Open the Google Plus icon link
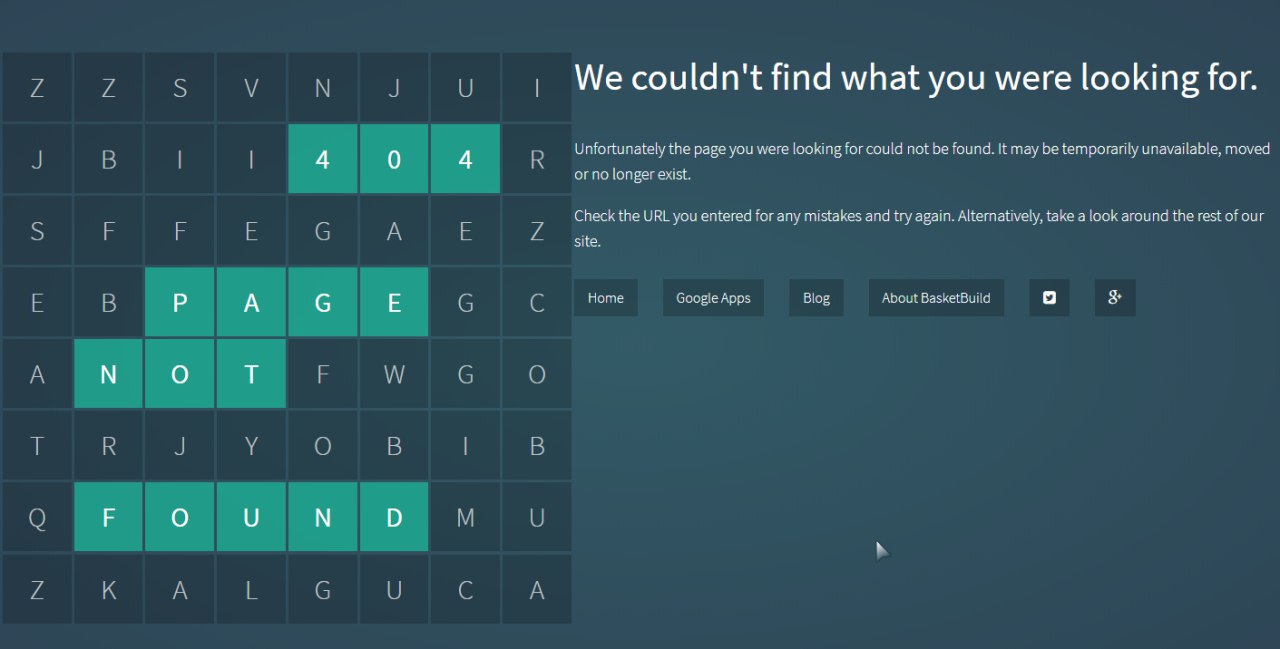The width and height of the screenshot is (1280, 649). (1115, 298)
